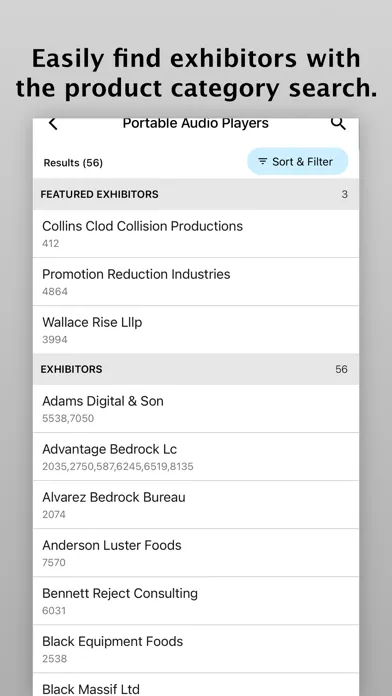The width and height of the screenshot is (392, 696).
Task: Open Black Massif Ltd listing
Action: [196, 684]
